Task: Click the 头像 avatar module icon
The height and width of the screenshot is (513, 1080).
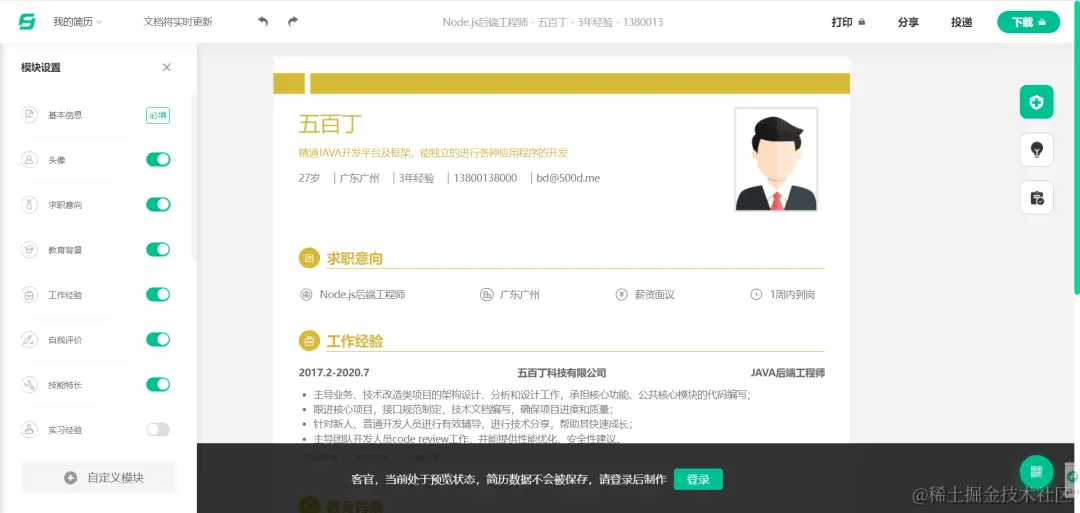Action: [29, 160]
